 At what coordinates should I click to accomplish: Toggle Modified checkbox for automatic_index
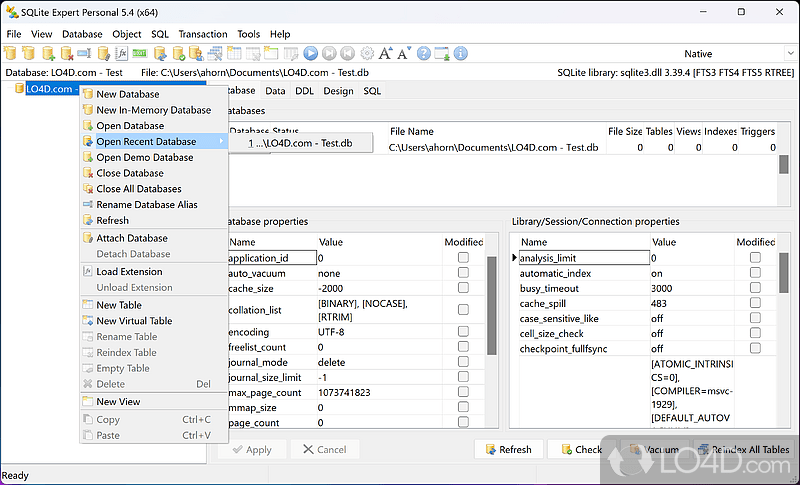(x=755, y=273)
